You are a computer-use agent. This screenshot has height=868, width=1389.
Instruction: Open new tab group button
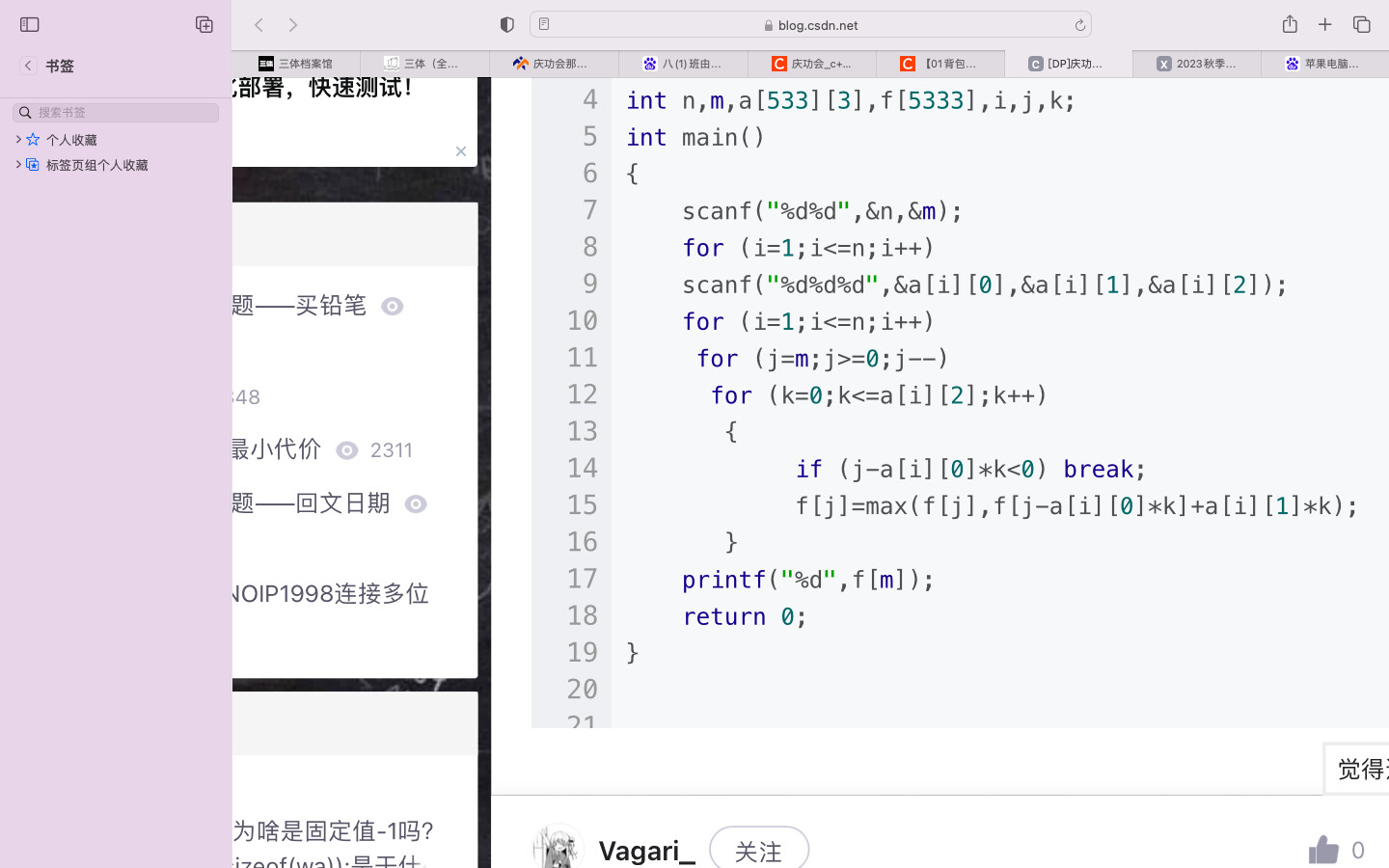coord(204,25)
